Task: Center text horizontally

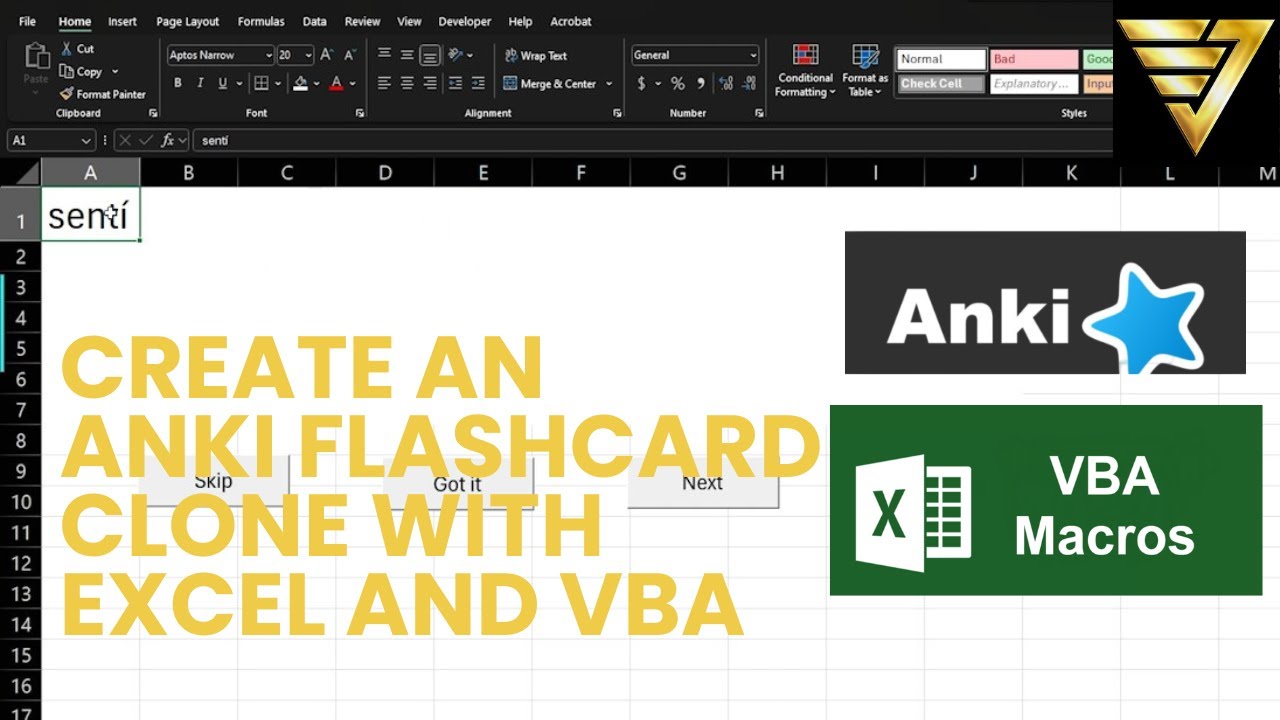Action: [407, 84]
